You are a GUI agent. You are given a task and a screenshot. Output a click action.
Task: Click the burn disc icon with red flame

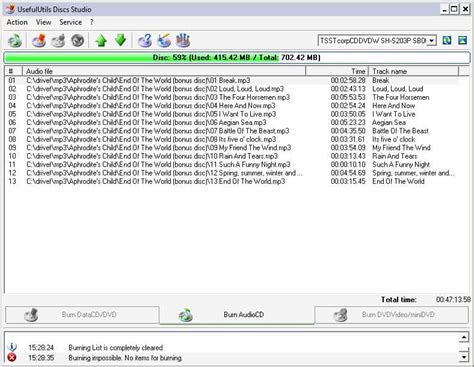point(39,41)
